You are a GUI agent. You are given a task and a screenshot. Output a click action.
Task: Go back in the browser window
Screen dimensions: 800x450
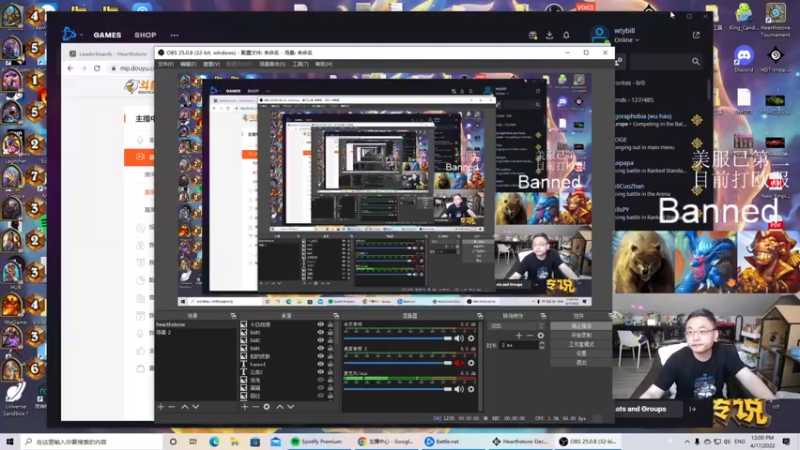[70, 68]
